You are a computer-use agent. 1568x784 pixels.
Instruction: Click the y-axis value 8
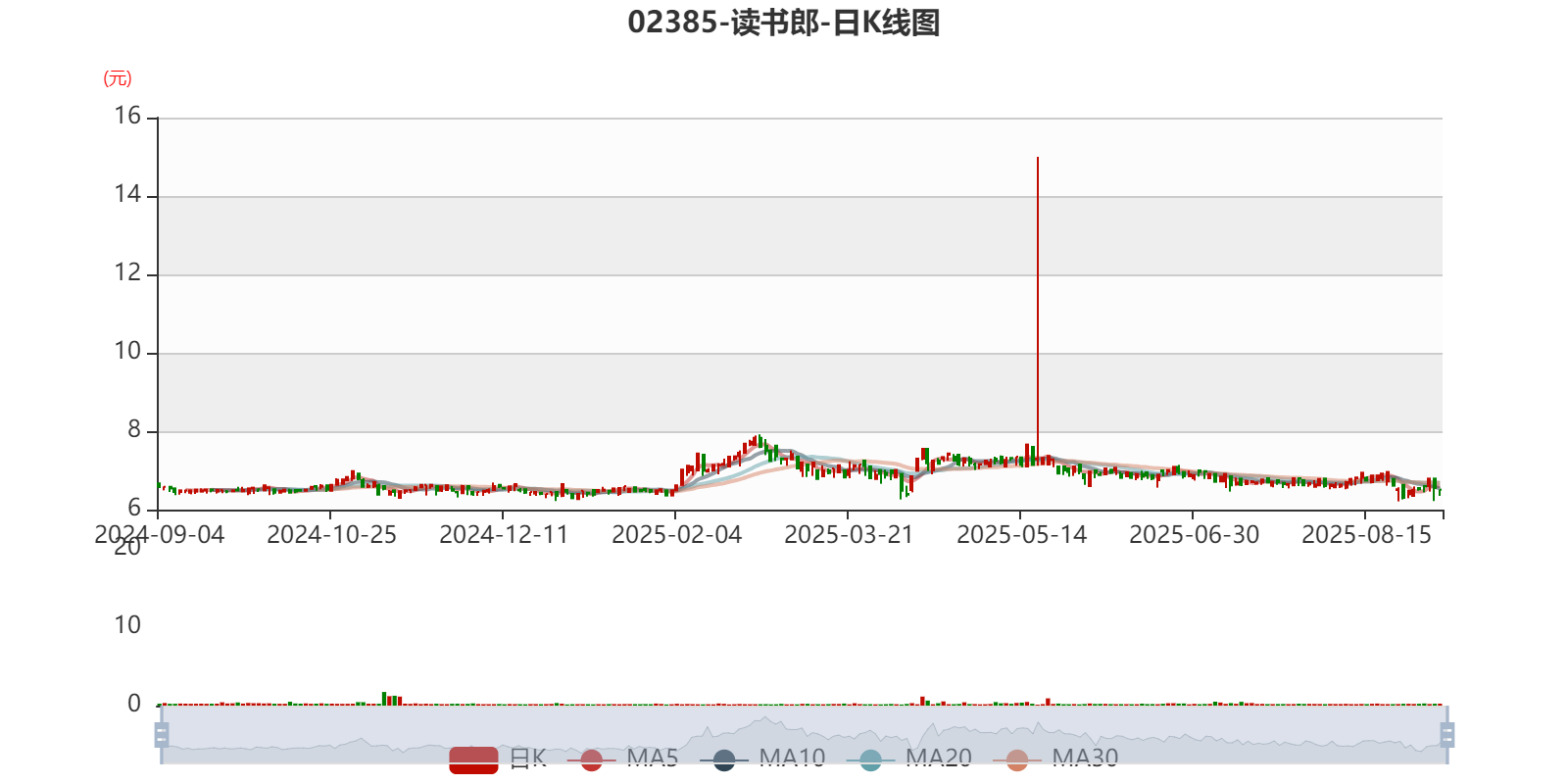click(134, 430)
